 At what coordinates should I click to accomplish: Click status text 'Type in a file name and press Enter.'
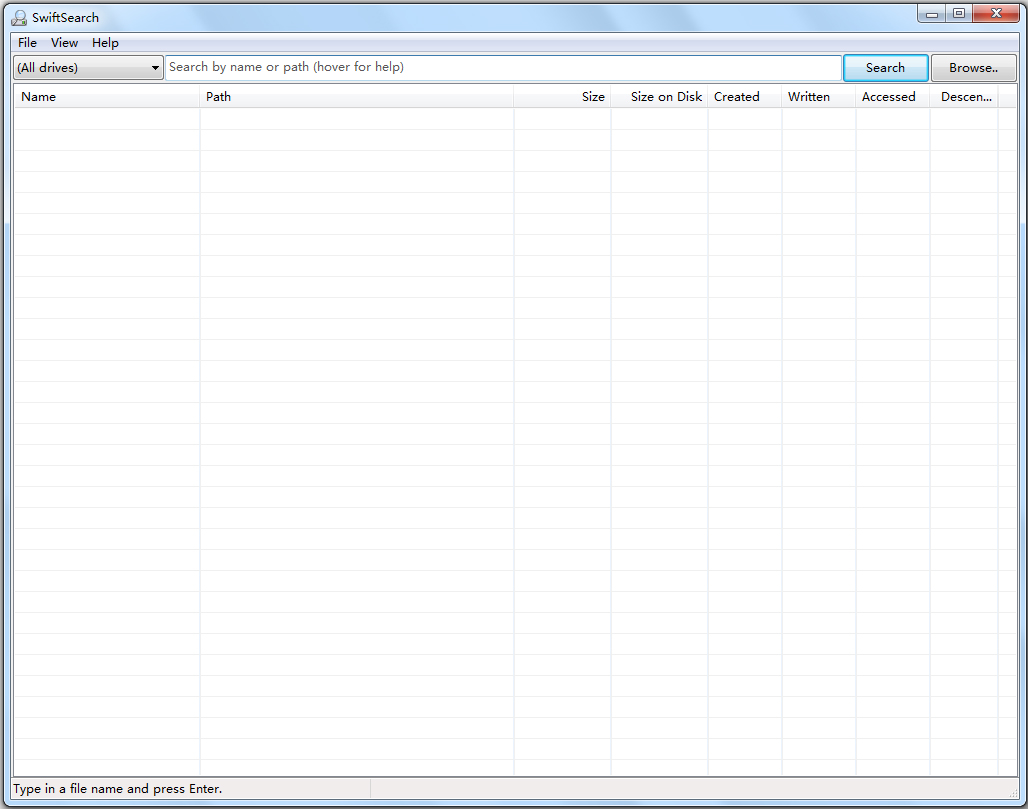[118, 789]
